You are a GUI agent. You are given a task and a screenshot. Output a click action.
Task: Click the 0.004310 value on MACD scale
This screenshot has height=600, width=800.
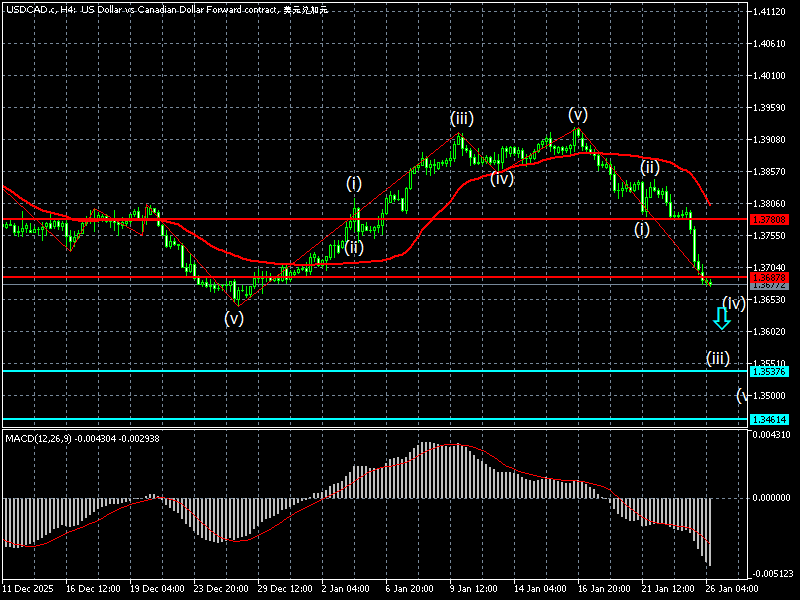tap(772, 434)
